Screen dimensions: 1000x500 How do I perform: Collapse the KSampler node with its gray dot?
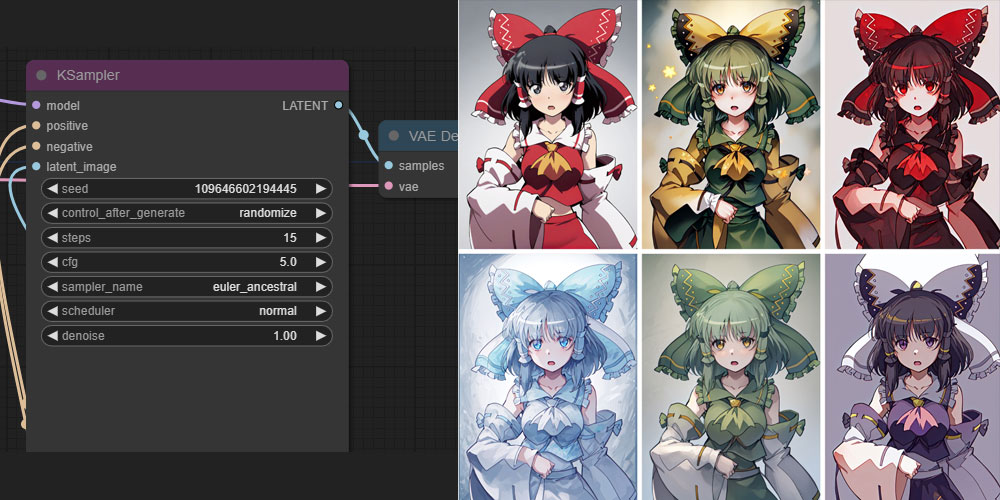point(41,75)
